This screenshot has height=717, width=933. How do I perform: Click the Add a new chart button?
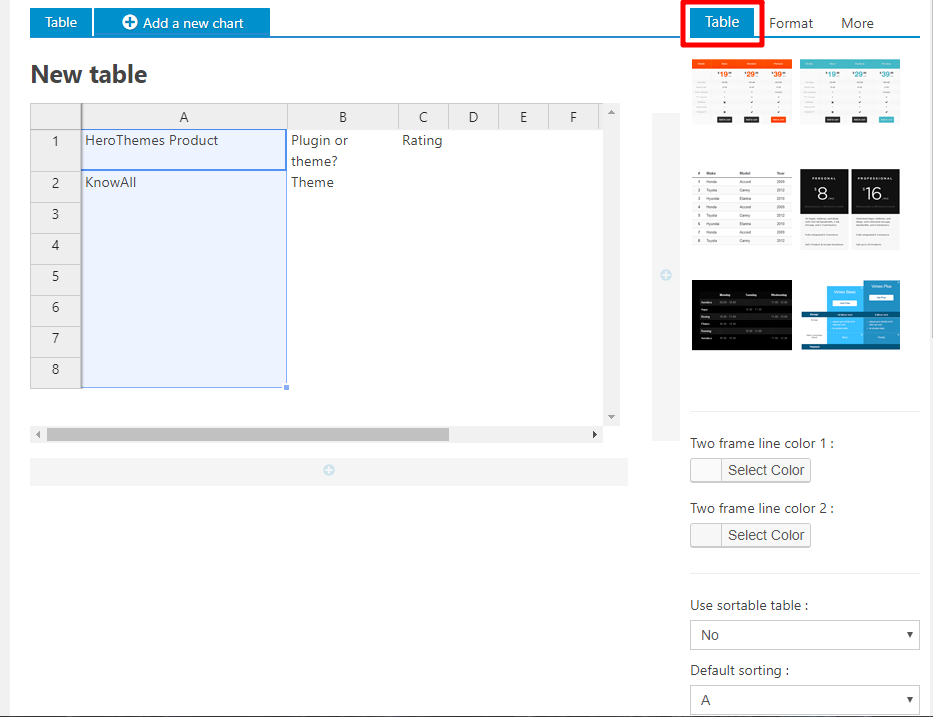click(182, 22)
